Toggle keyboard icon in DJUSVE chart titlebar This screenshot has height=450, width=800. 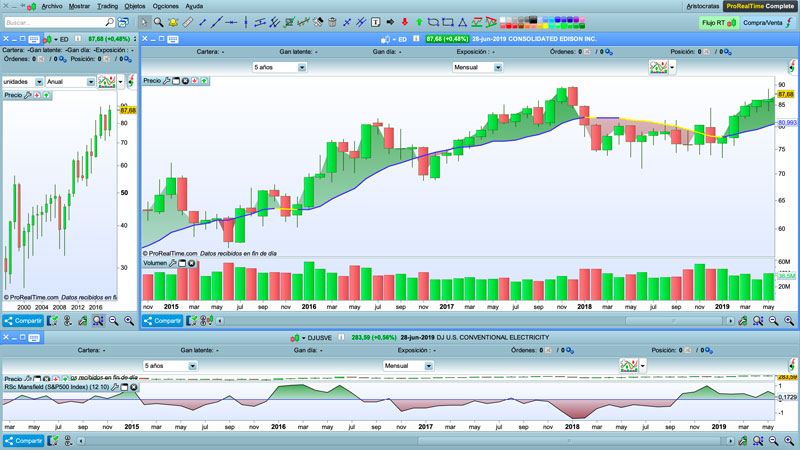(x=34, y=338)
